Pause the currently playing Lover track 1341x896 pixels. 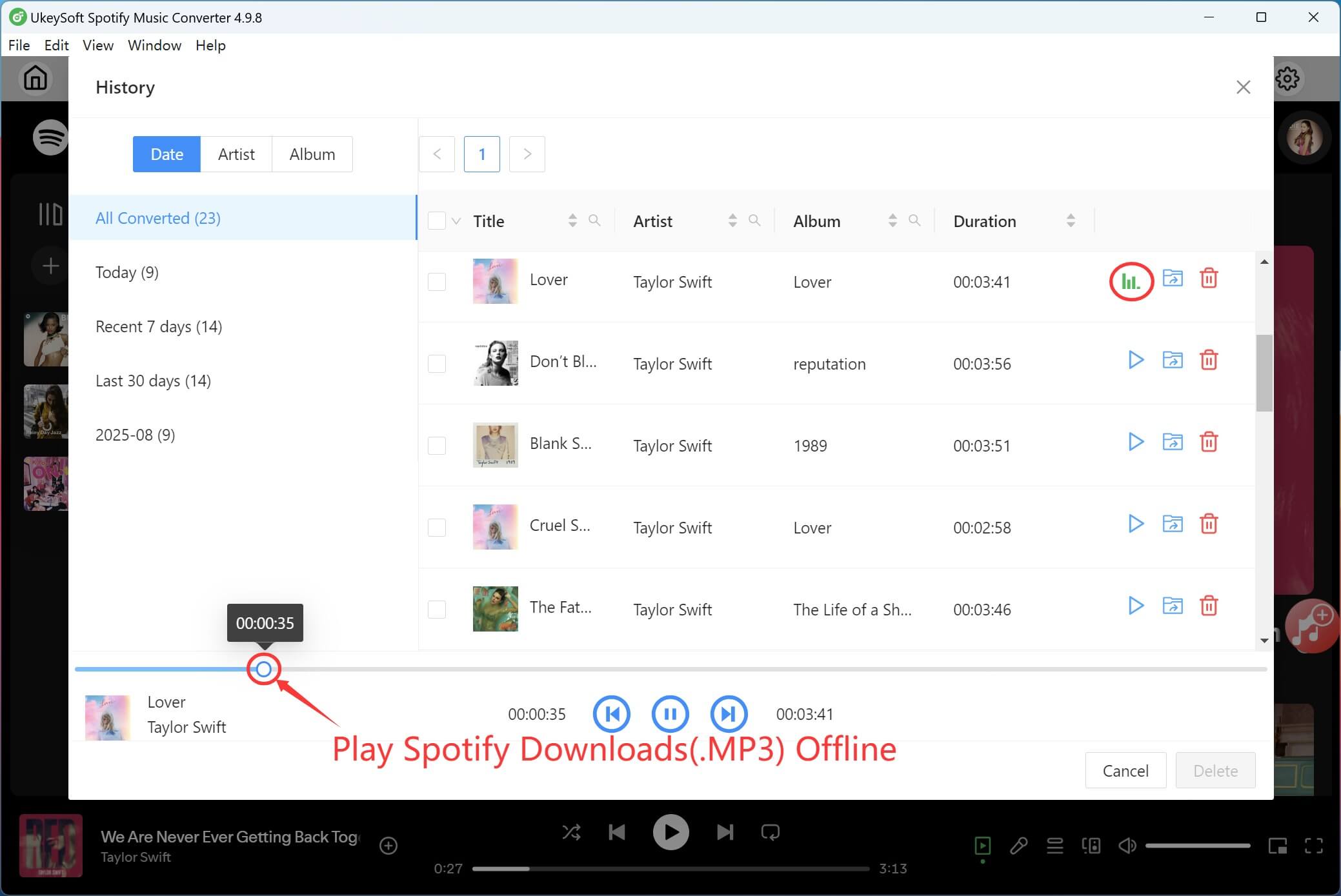(x=670, y=713)
